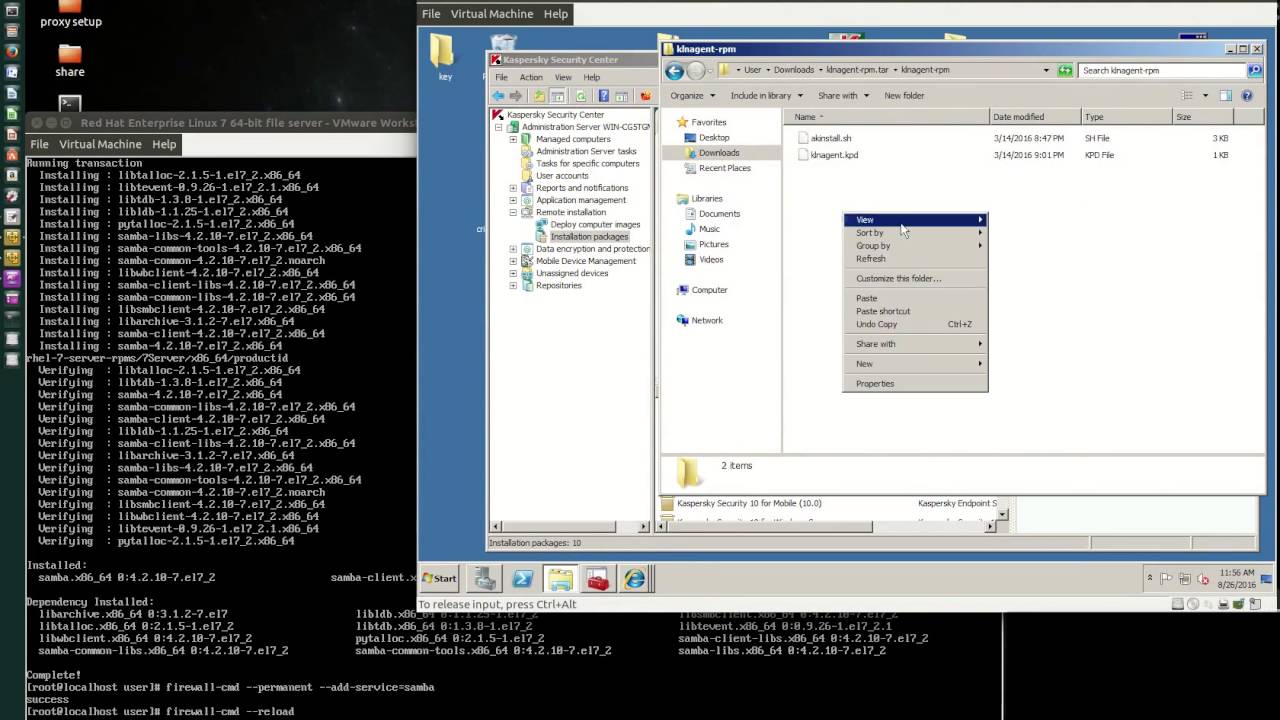Open the Include in library dropdown
The image size is (1280, 720).
(766, 96)
